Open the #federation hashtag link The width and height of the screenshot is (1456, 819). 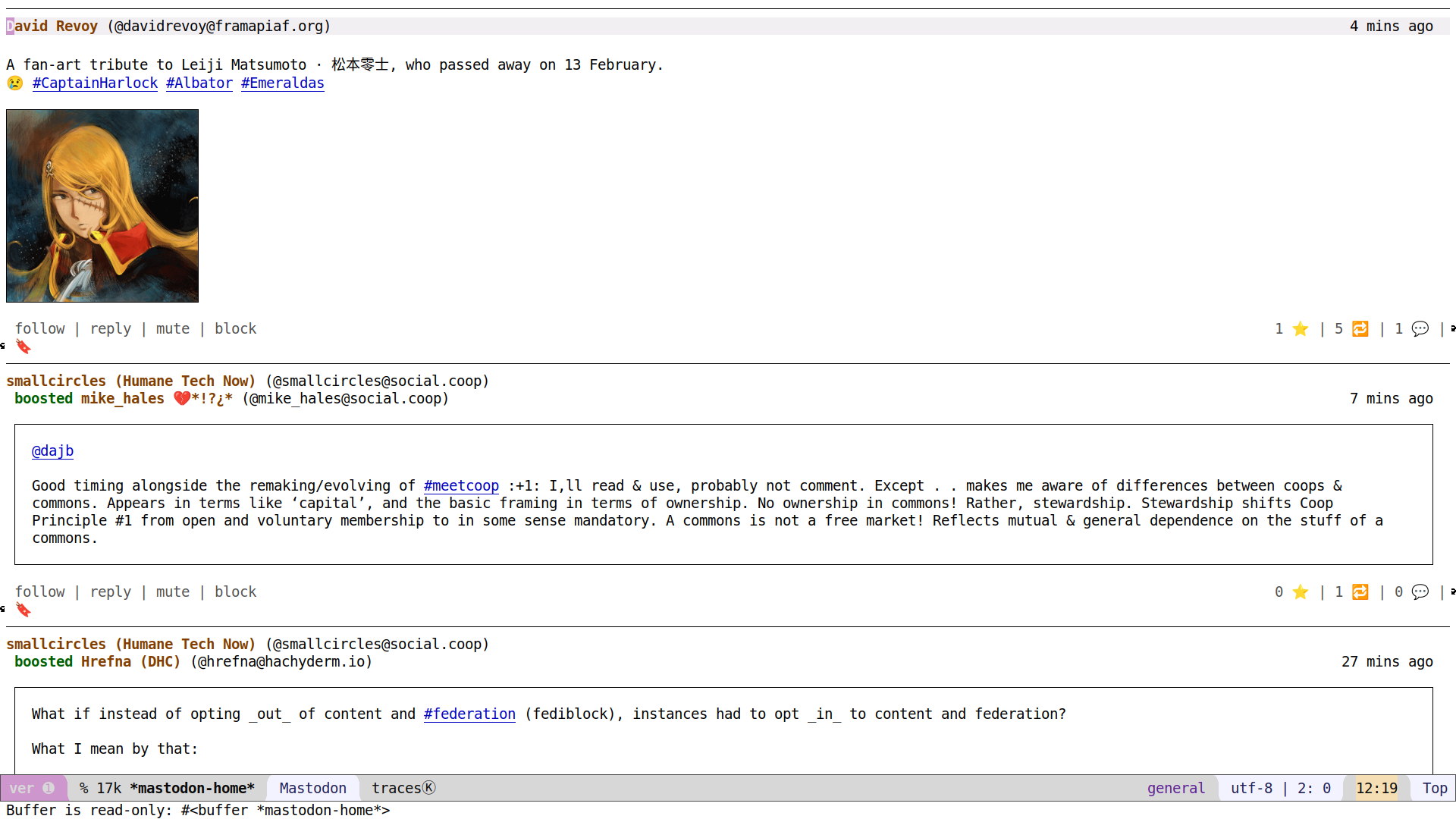469,714
